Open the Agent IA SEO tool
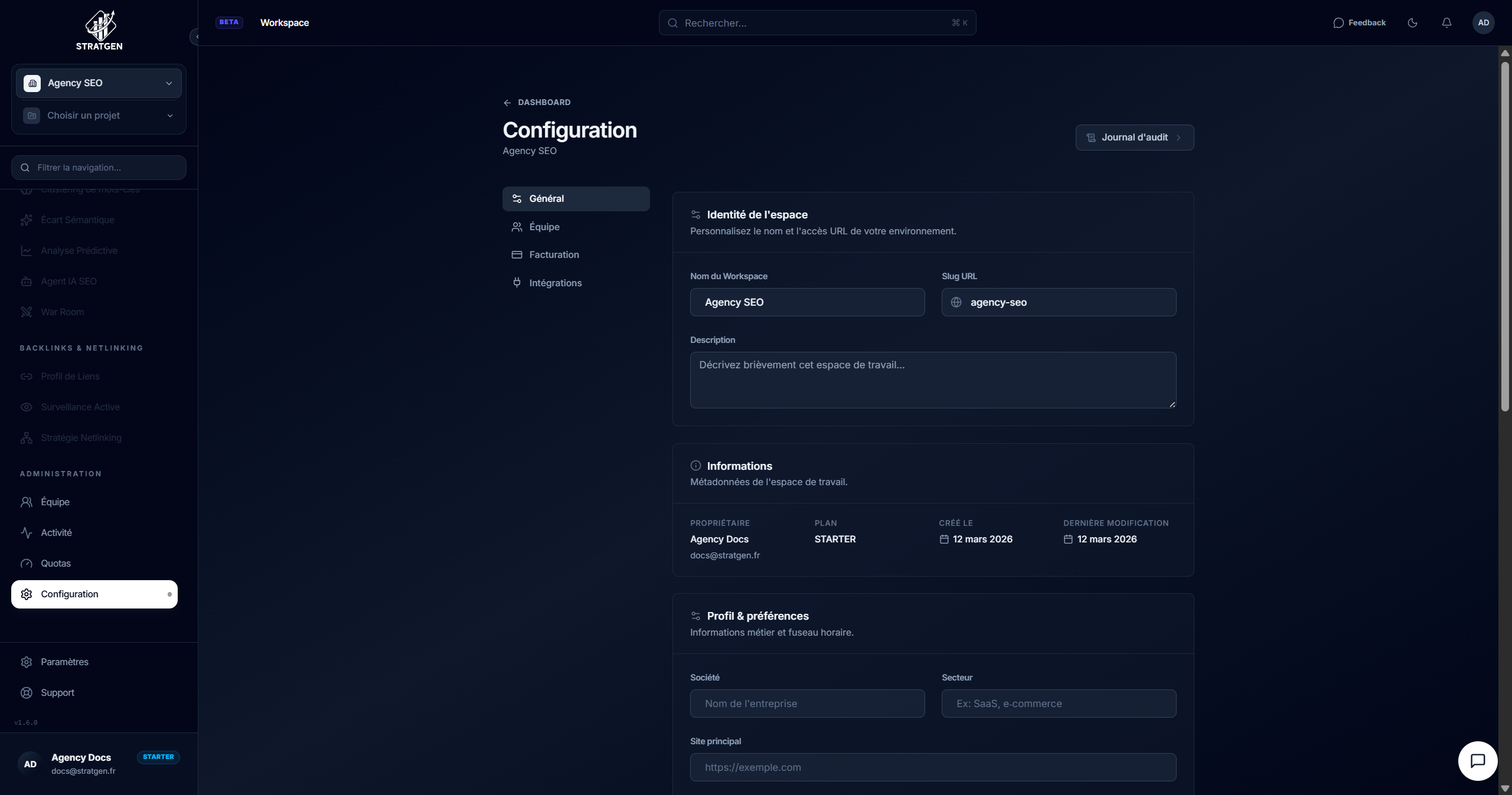 point(69,281)
